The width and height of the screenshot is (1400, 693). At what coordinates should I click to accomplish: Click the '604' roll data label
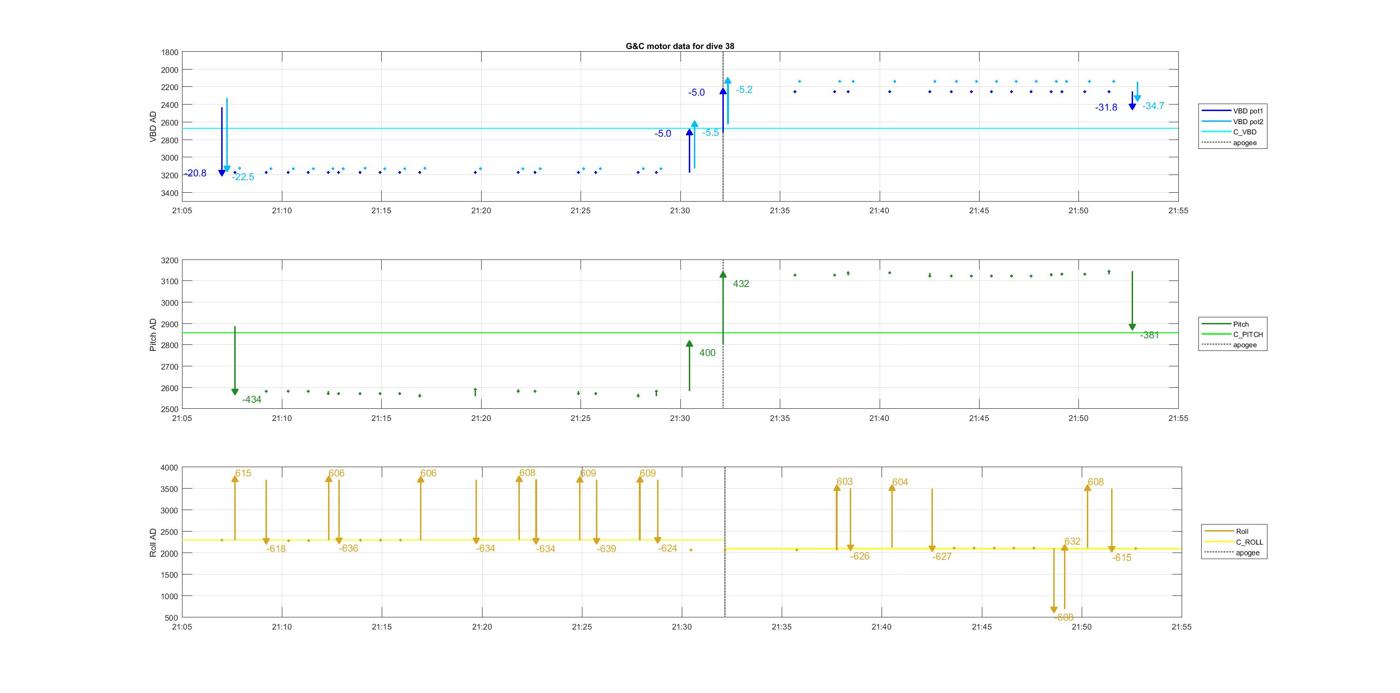(x=900, y=482)
